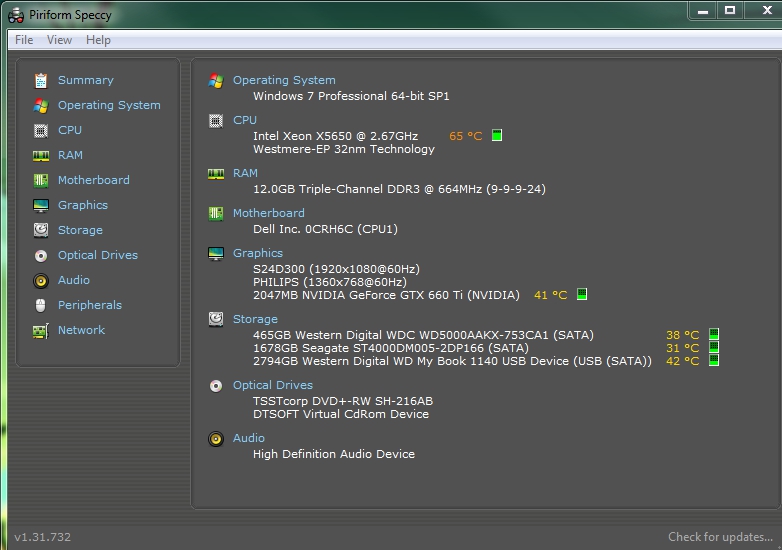Click the Storage heading in main panel
Screen dimensions: 782x550
tap(255, 319)
